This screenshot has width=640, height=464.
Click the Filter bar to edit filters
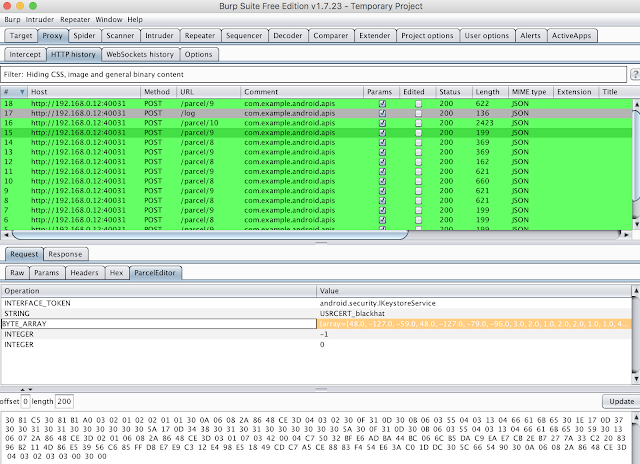click(313, 74)
